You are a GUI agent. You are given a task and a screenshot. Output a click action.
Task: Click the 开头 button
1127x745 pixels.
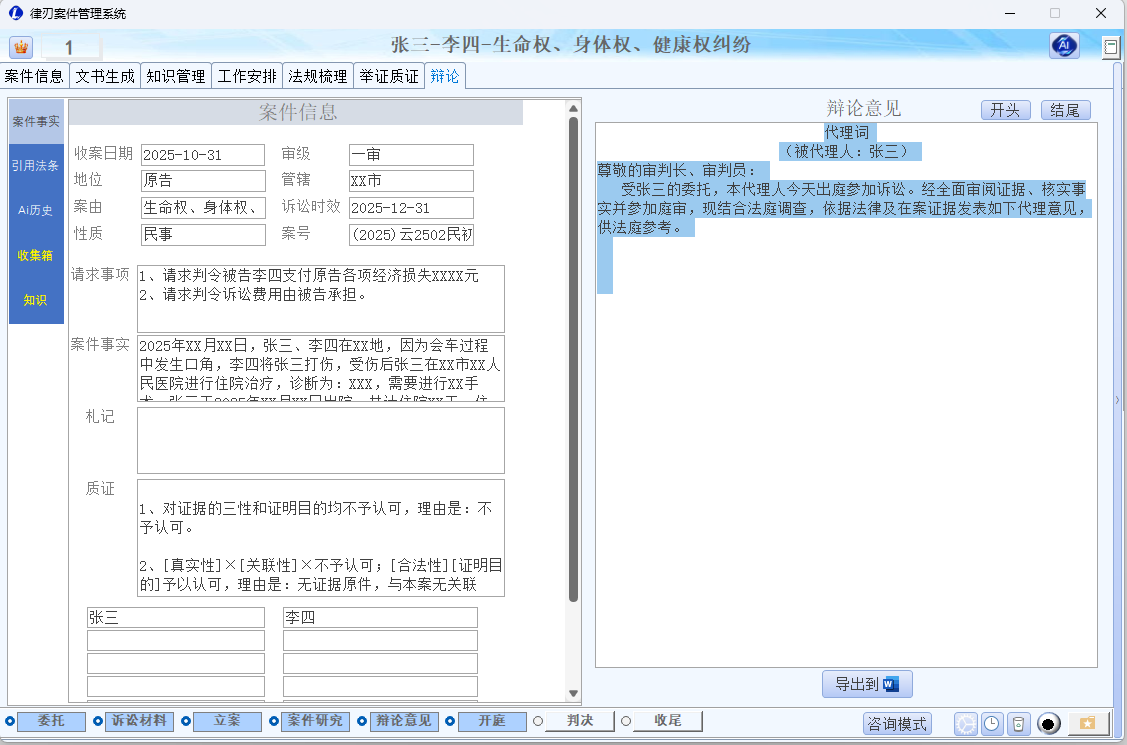pyautogui.click(x=1004, y=110)
